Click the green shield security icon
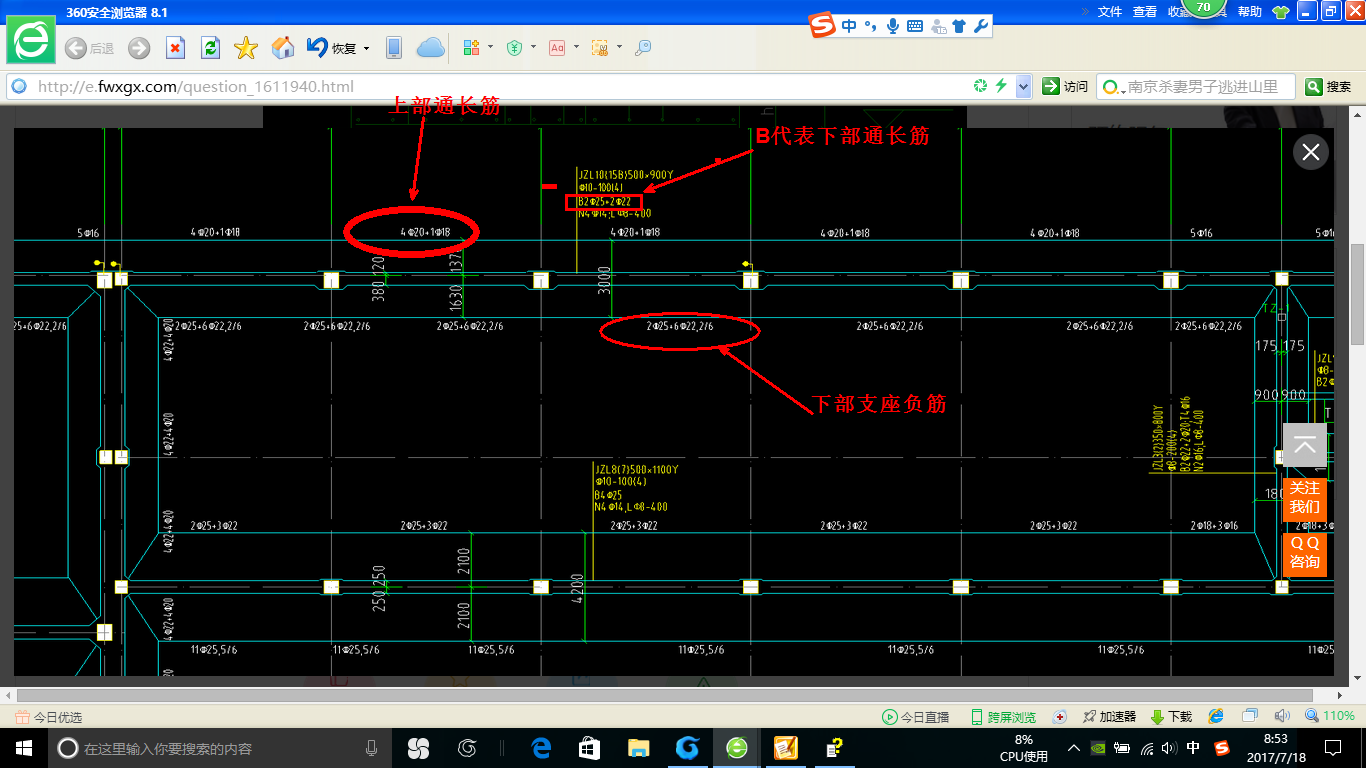Screen dimensions: 1366x768 click(514, 48)
